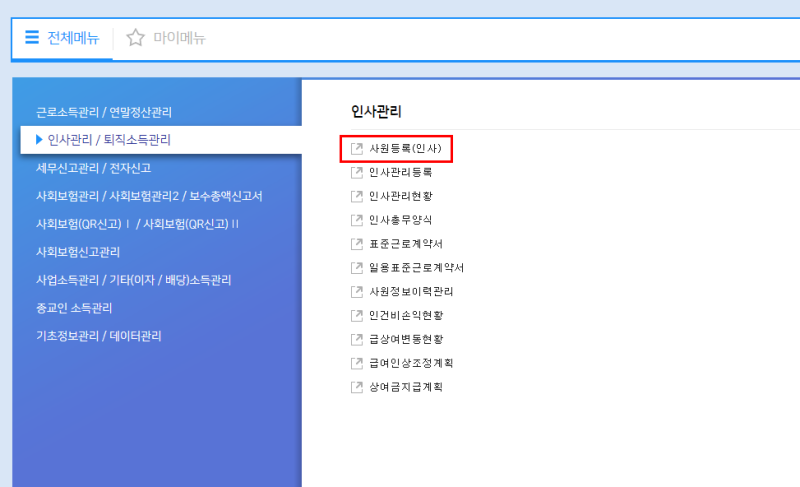Click the 마이메뉴 star icon
Viewport: 800px width, 487px height.
click(x=135, y=38)
